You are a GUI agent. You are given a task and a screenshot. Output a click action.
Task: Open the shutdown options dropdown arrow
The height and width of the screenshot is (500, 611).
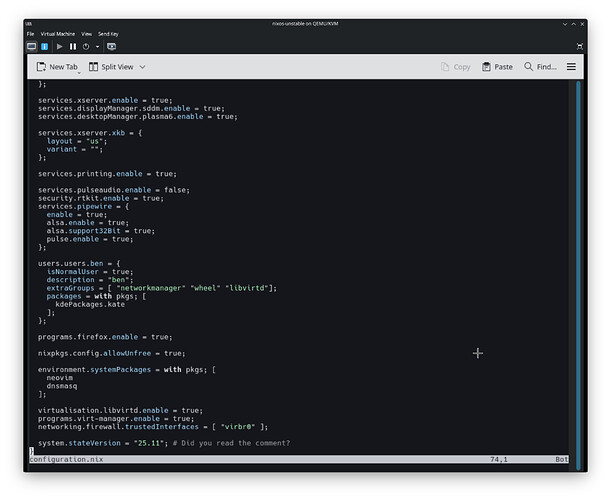point(97,47)
